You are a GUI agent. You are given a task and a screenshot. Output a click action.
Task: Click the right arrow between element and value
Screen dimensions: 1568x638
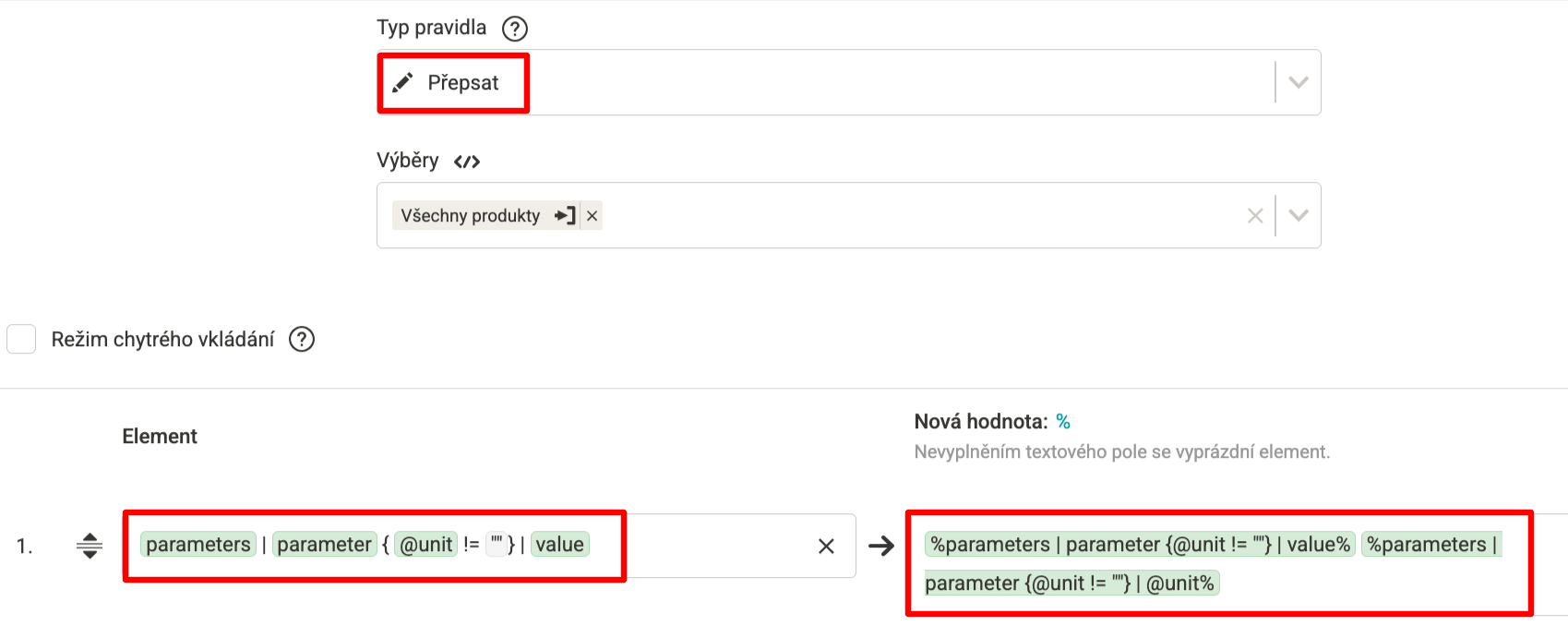pyautogui.click(x=881, y=546)
